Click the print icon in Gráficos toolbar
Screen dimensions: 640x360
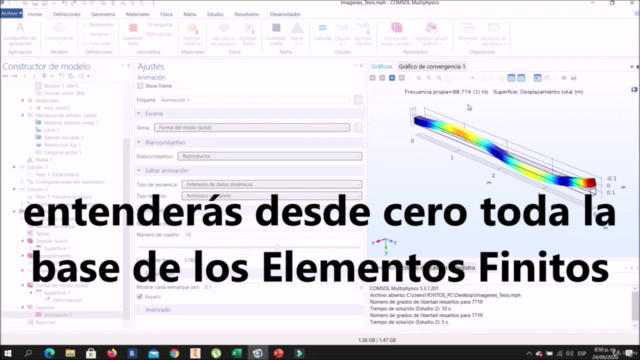coord(573,78)
